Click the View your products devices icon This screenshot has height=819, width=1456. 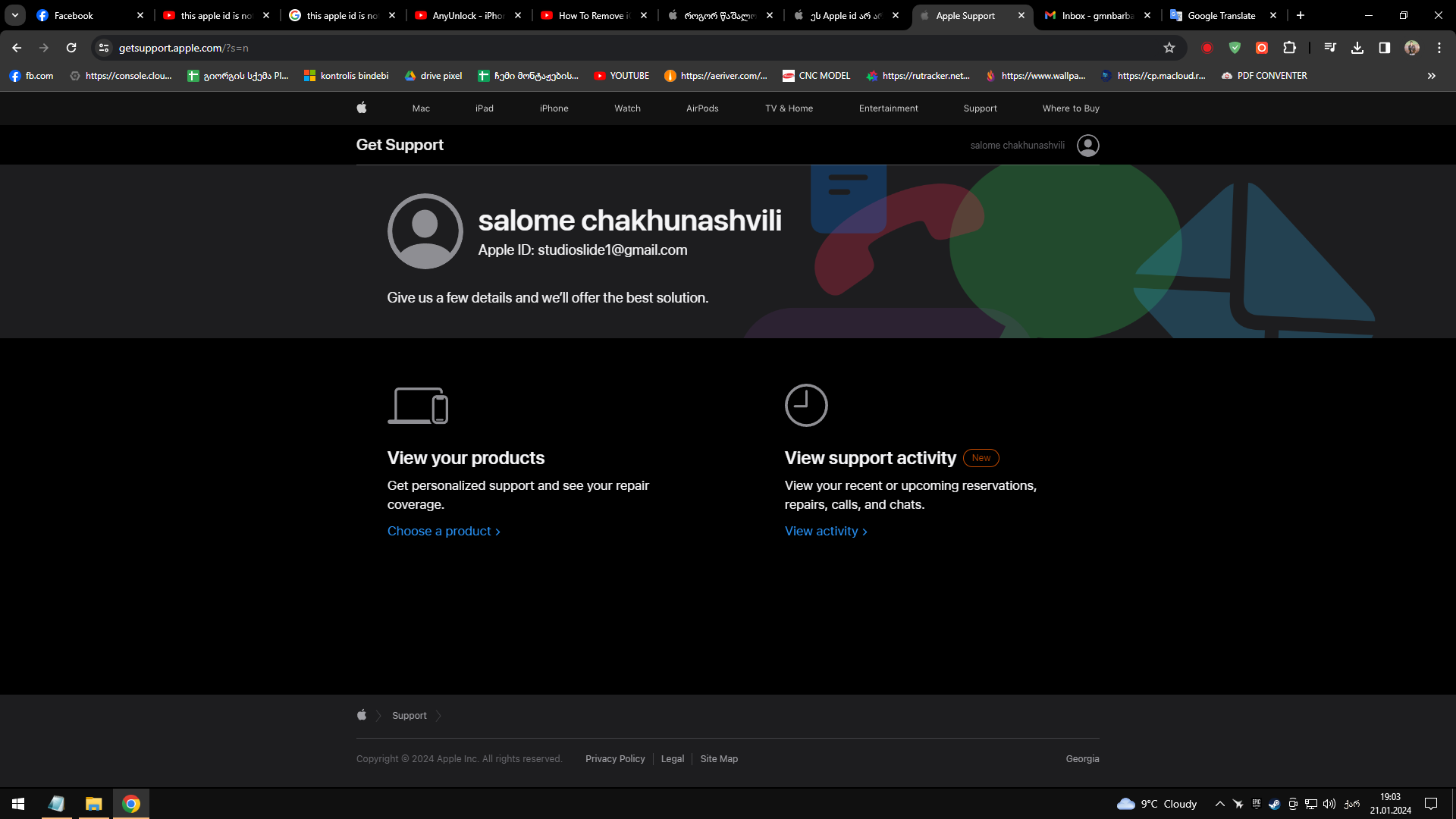pyautogui.click(x=418, y=406)
